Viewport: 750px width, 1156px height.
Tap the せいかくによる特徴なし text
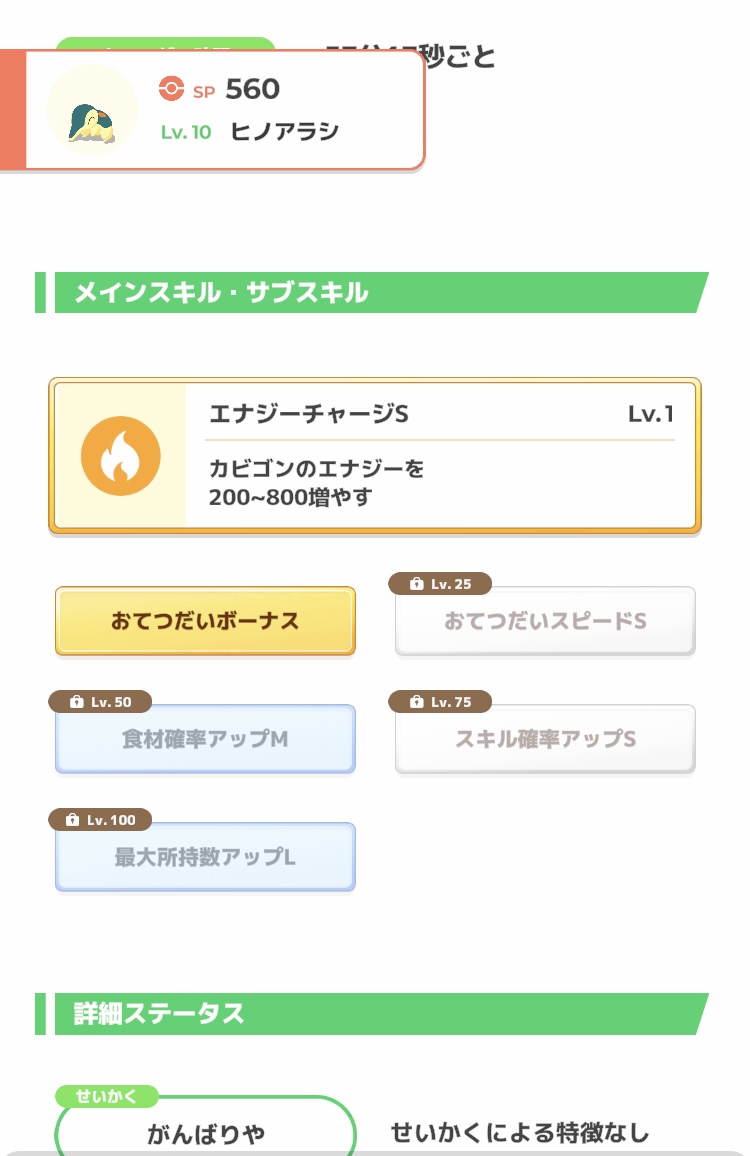519,1133
